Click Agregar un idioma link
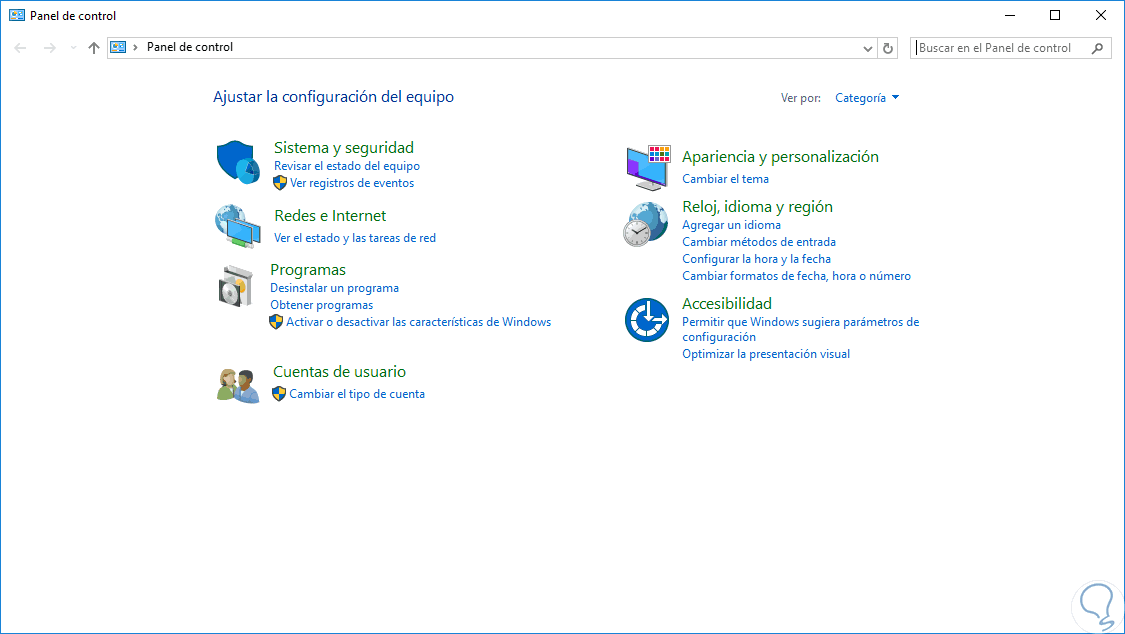This screenshot has height=634, width=1125. (731, 225)
